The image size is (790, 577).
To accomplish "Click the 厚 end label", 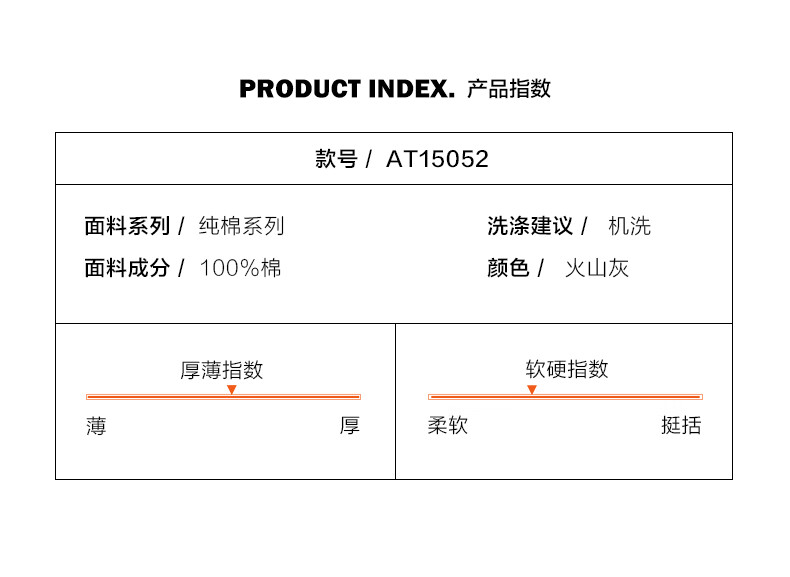I will (x=350, y=426).
